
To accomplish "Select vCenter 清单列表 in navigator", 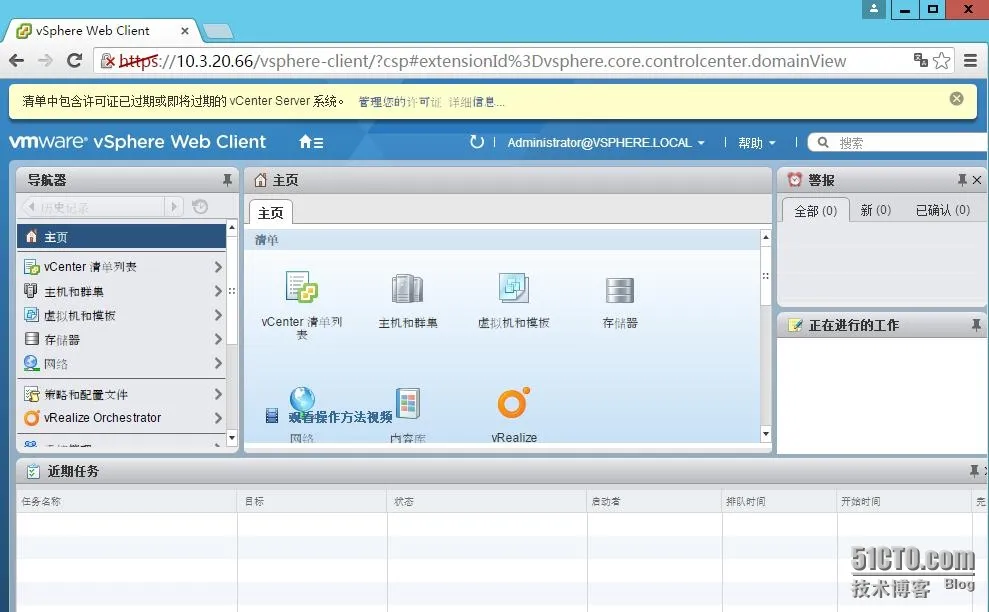I will tap(121, 267).
